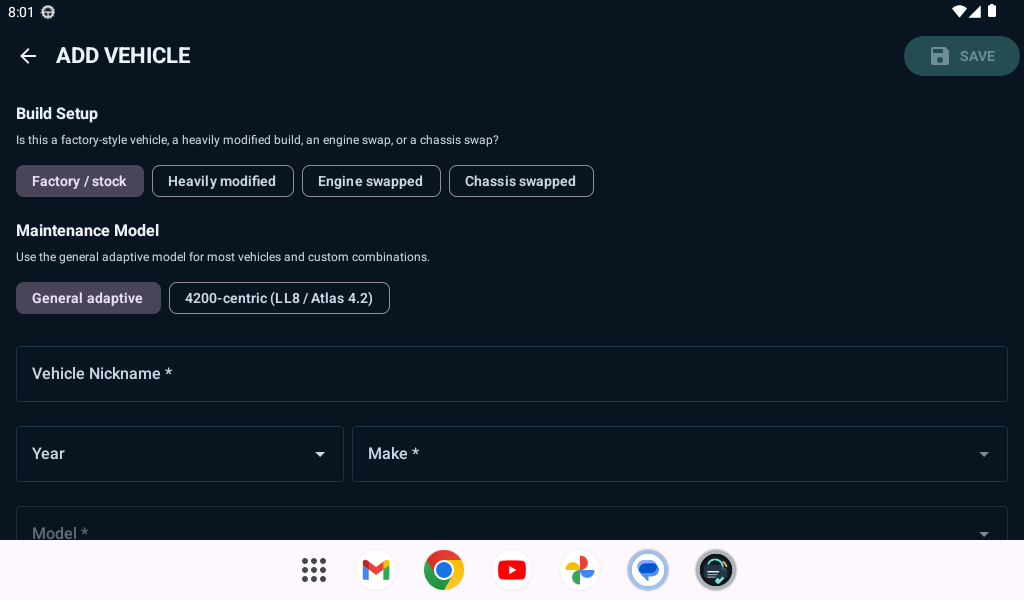1024x600 pixels.
Task: Open the gauge app icon in the taskbar
Action: pyautogui.click(x=716, y=570)
